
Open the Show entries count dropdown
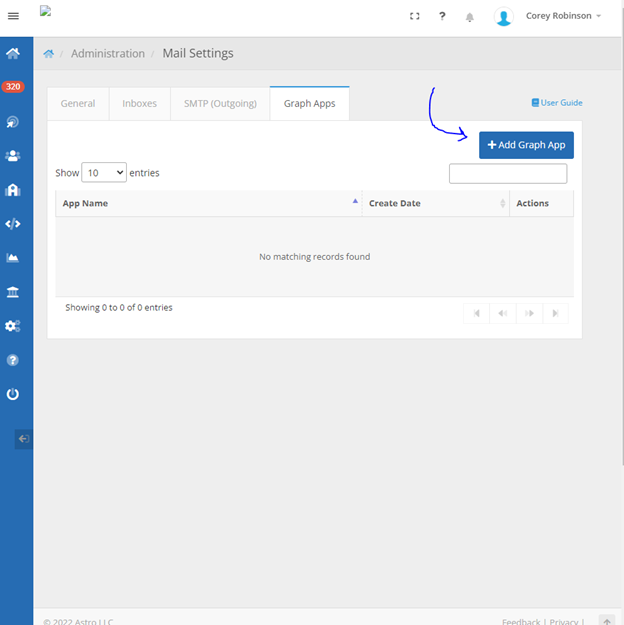tap(104, 173)
